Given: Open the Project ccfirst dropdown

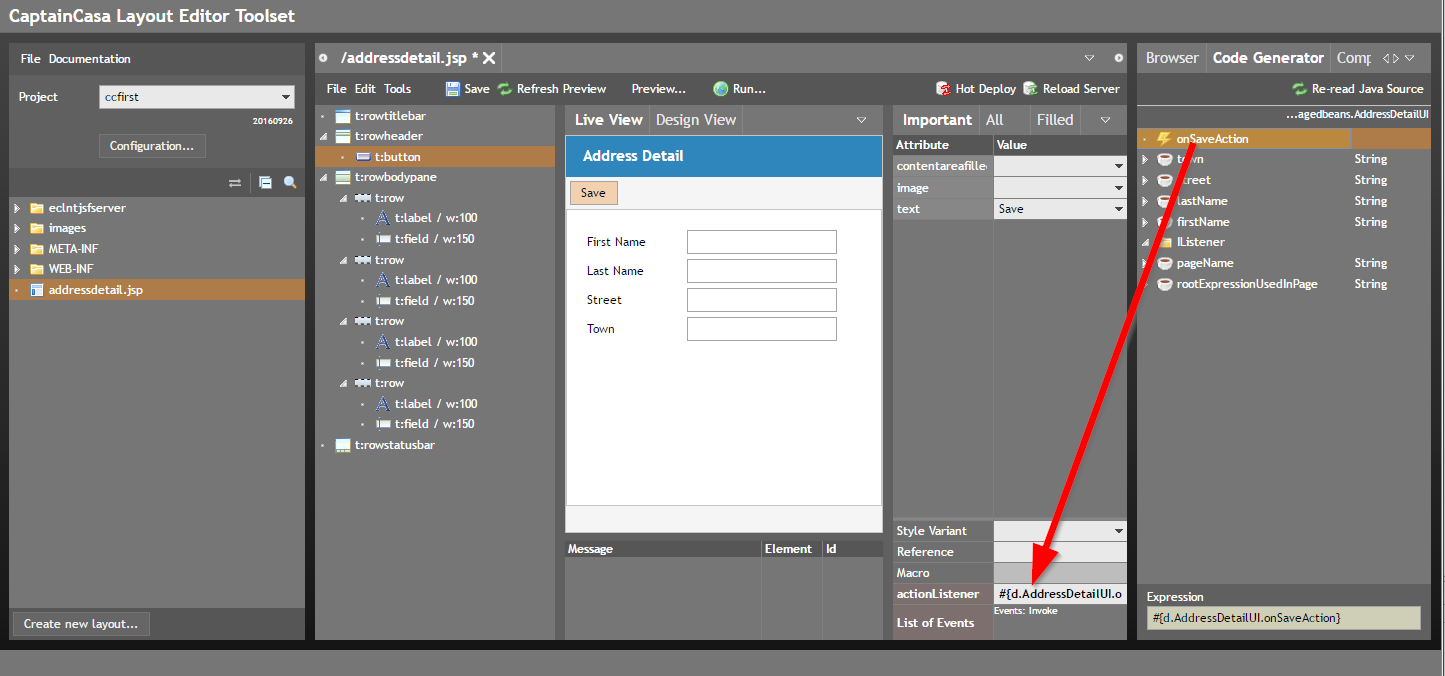Looking at the screenshot, I should (286, 97).
